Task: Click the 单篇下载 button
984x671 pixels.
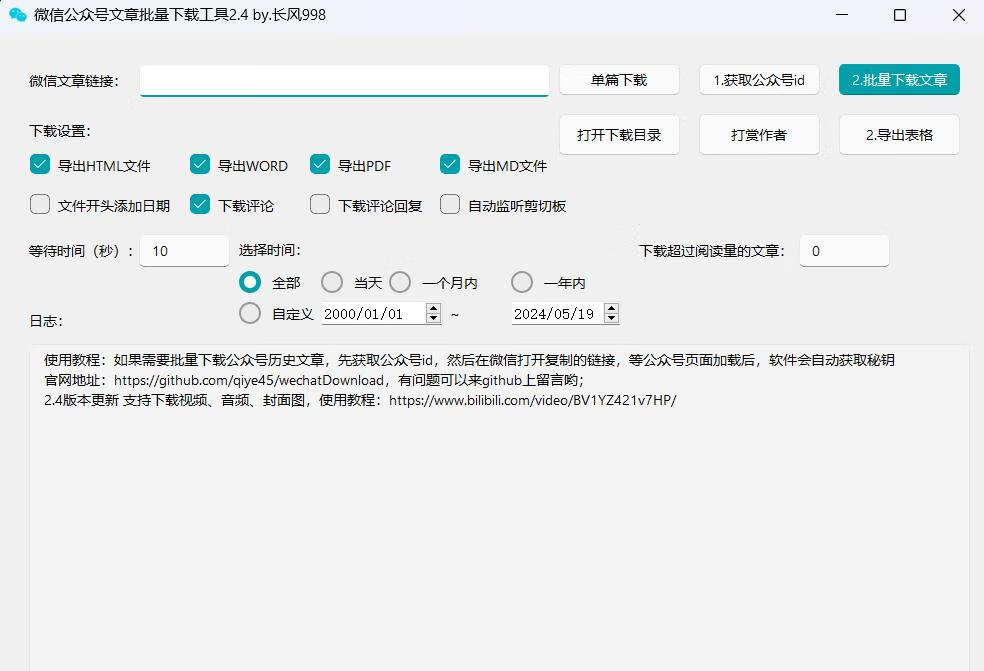Action: point(619,80)
